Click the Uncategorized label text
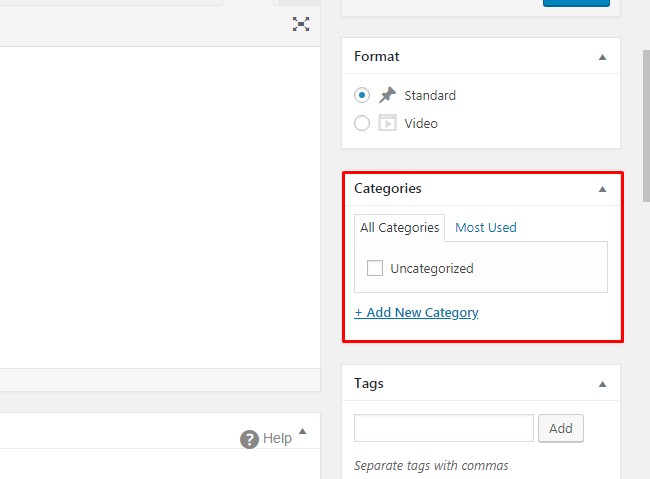Screen dimensions: 650x479 coord(432,269)
